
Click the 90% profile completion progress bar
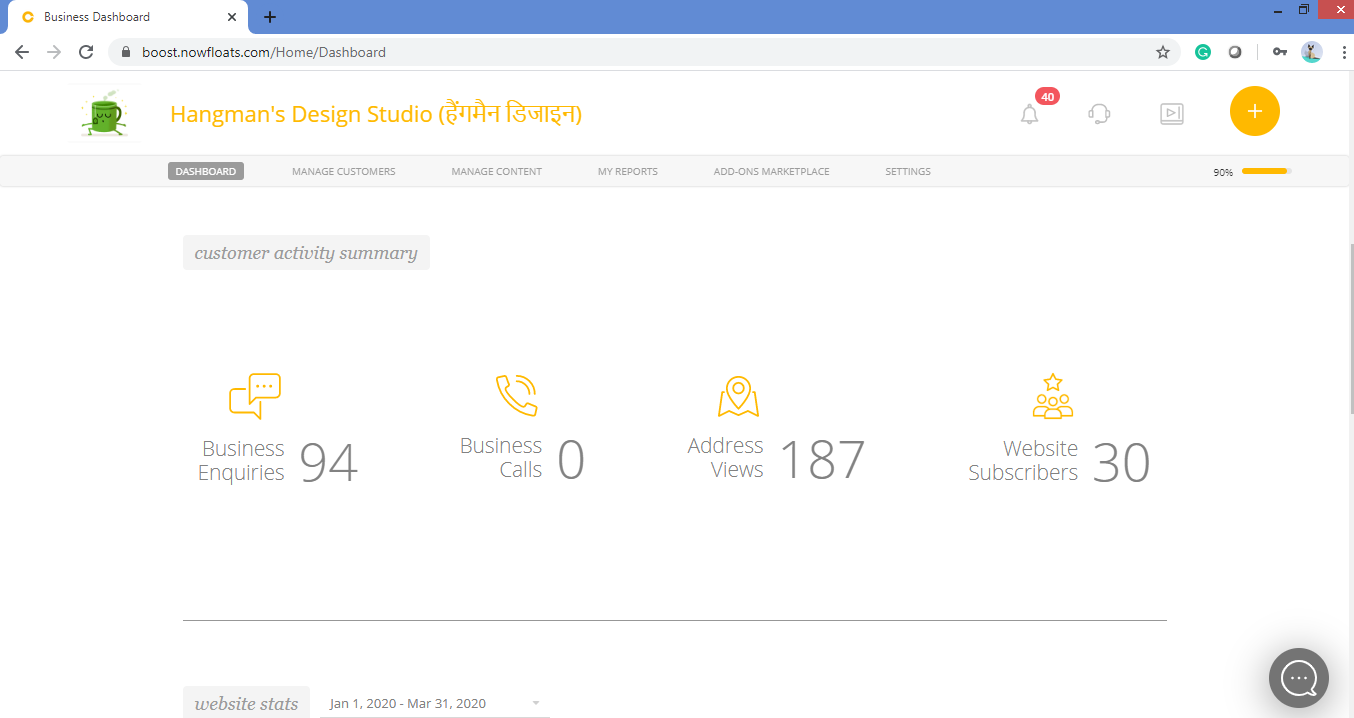1266,171
